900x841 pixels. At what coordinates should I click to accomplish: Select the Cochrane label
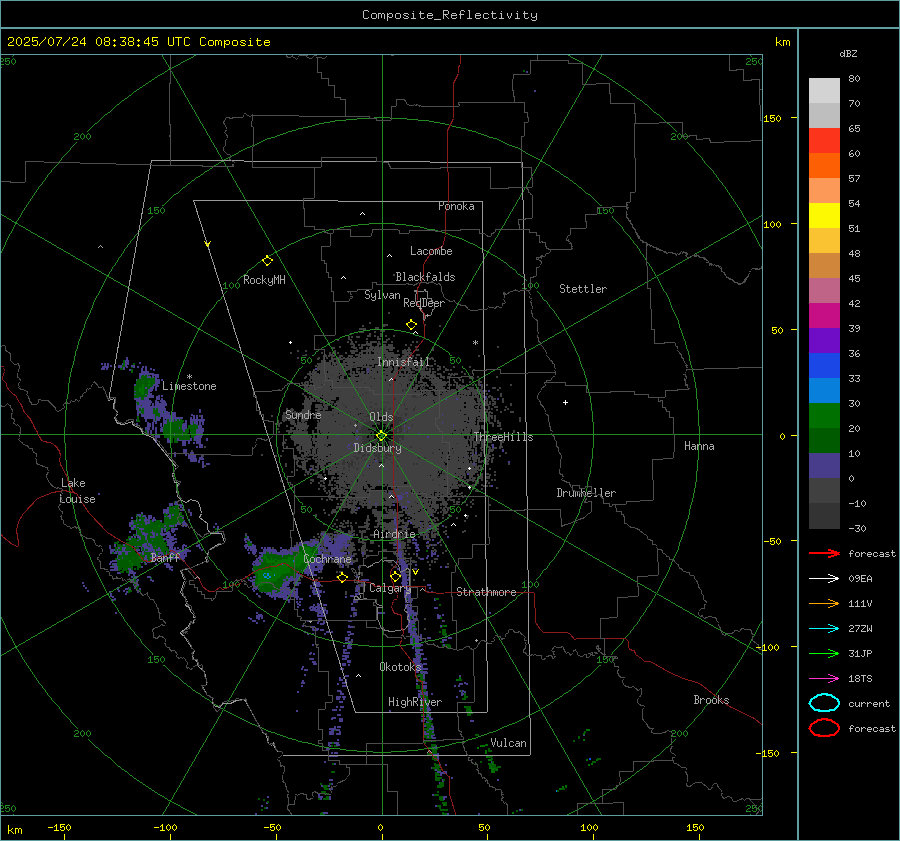point(327,559)
